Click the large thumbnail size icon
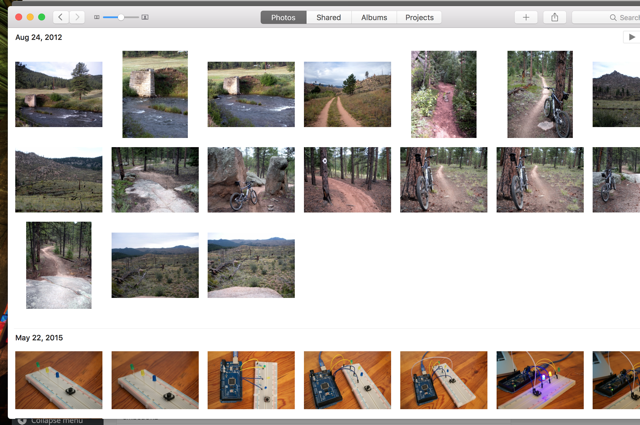The image size is (640, 425). click(x=145, y=17)
